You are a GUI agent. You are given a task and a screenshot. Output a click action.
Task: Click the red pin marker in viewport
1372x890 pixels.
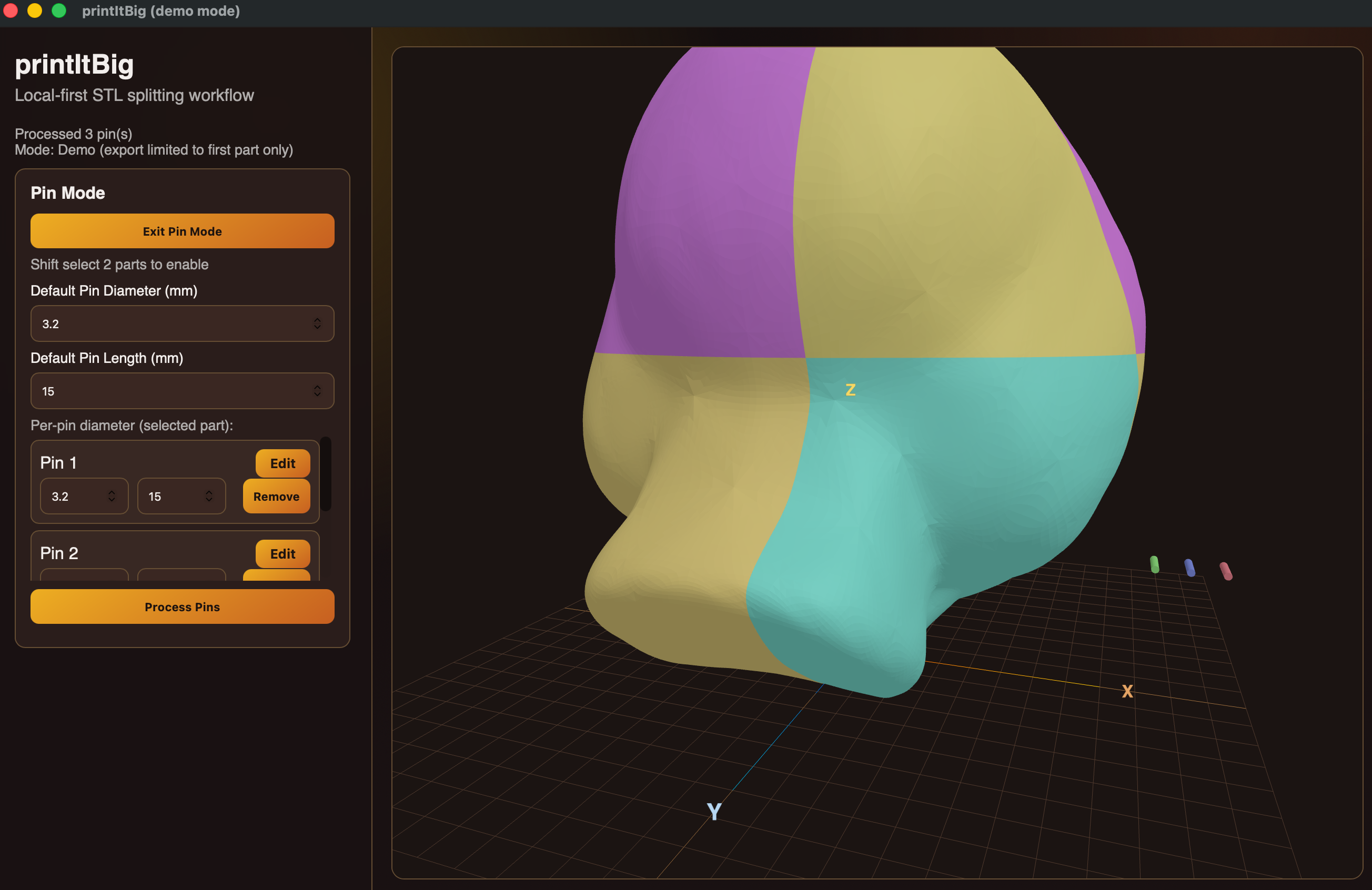click(1226, 571)
